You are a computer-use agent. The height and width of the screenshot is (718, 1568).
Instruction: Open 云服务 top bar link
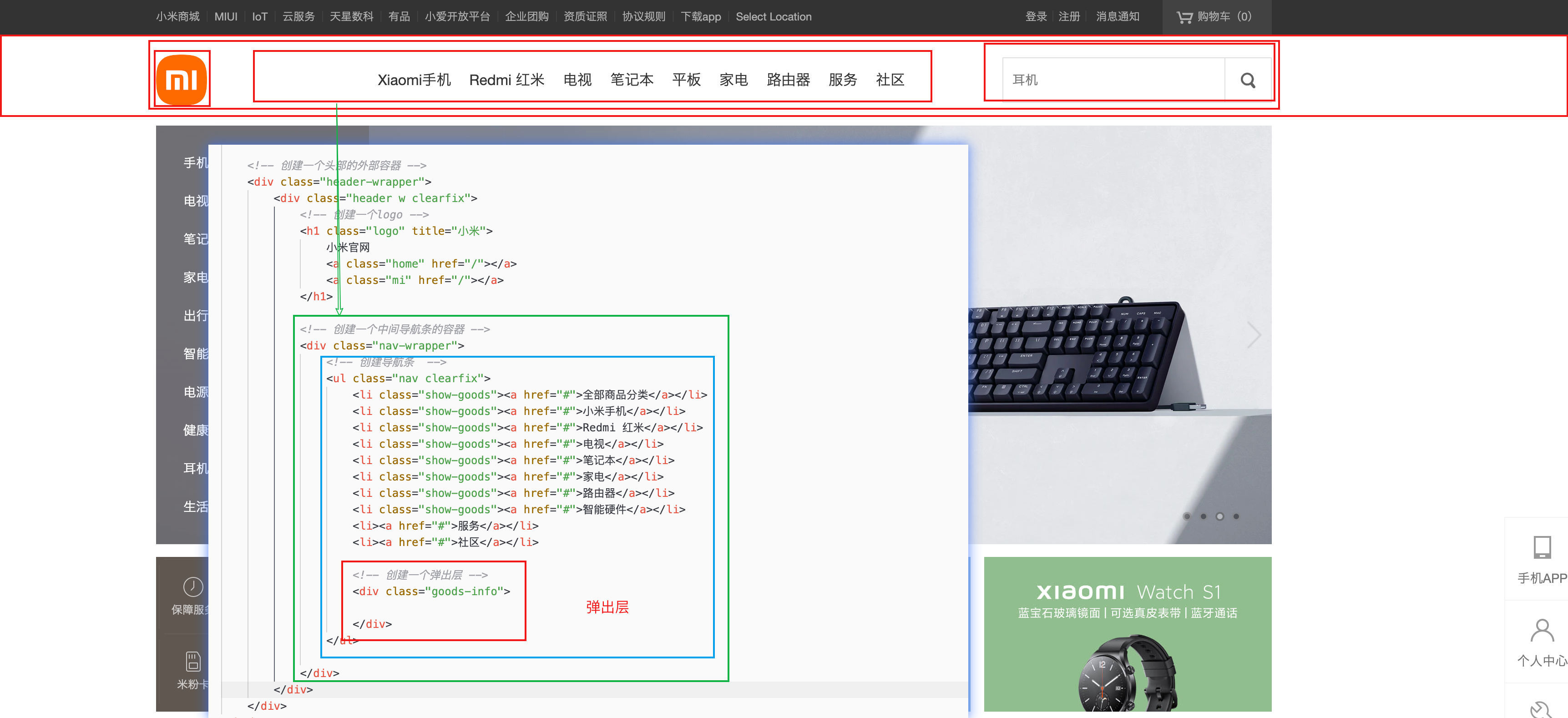[x=298, y=16]
